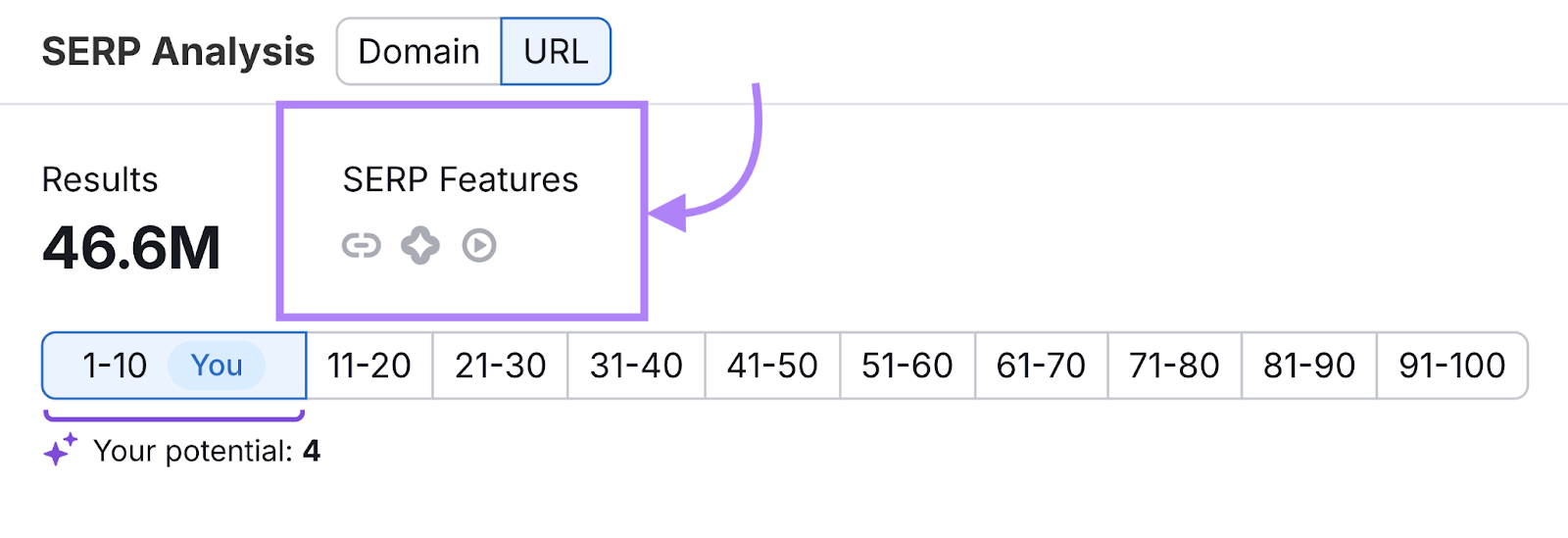This screenshot has width=1568, height=538.
Task: Open the 11-20 results tab
Action: [368, 366]
